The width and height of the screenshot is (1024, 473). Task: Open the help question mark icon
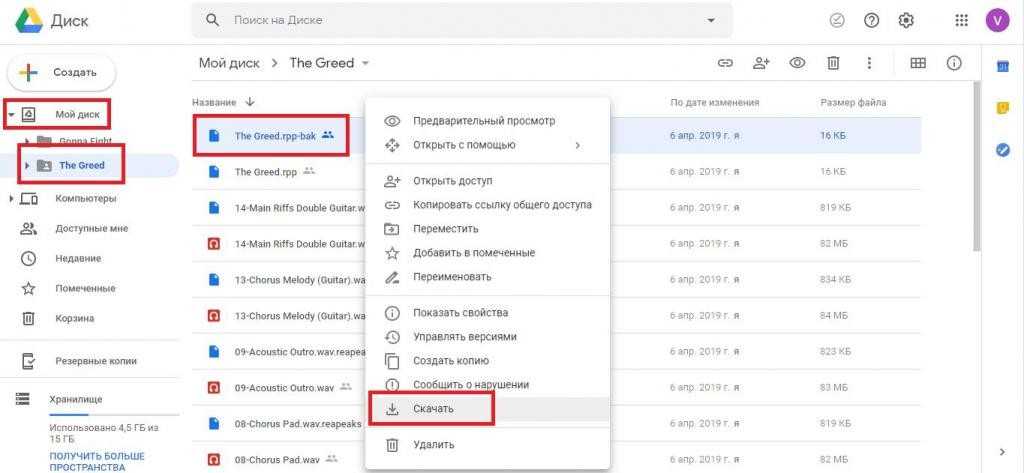pyautogui.click(x=871, y=20)
